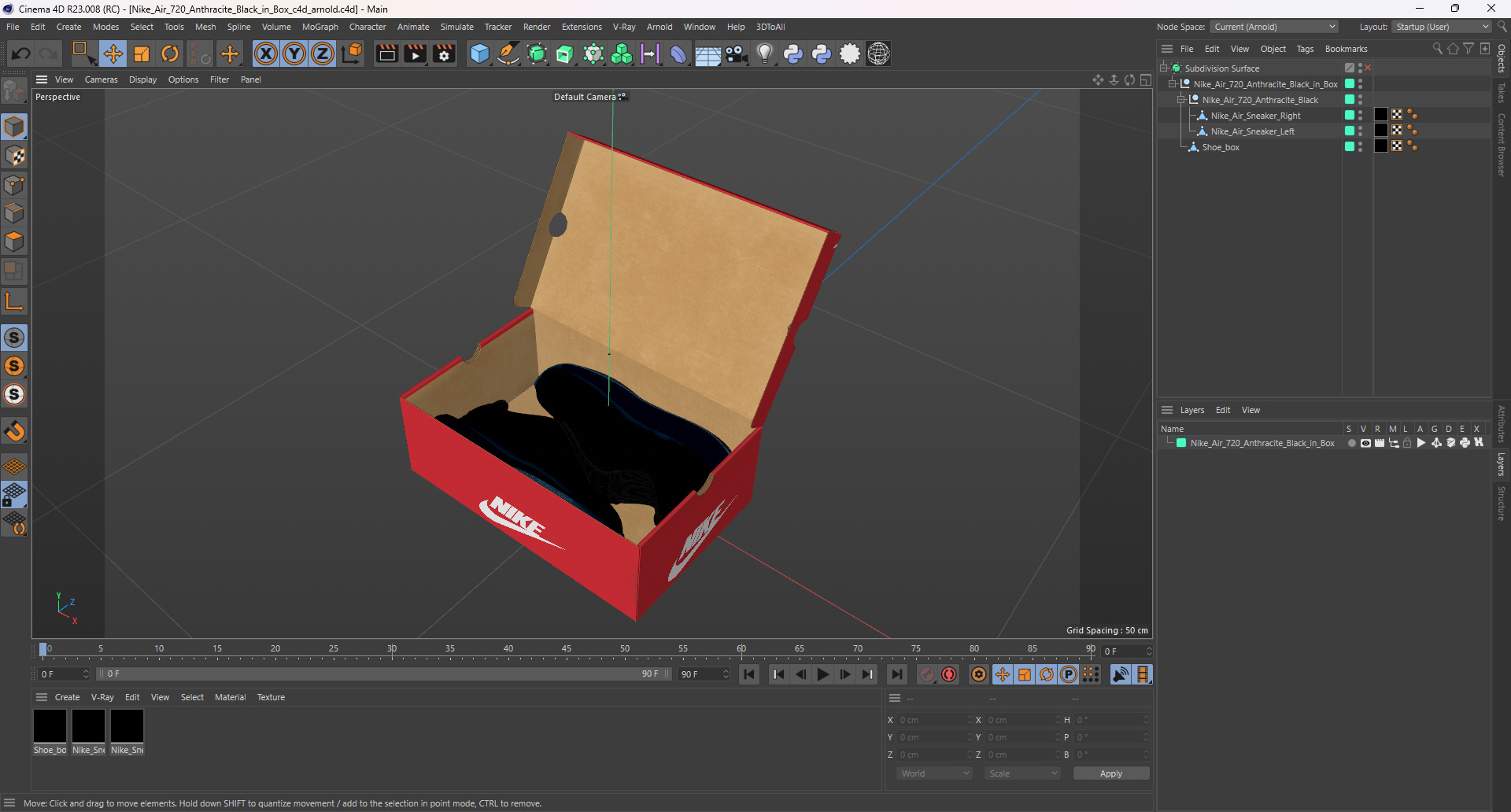Toggle X axis lock
Image resolution: width=1511 pixels, height=812 pixels.
(266, 54)
